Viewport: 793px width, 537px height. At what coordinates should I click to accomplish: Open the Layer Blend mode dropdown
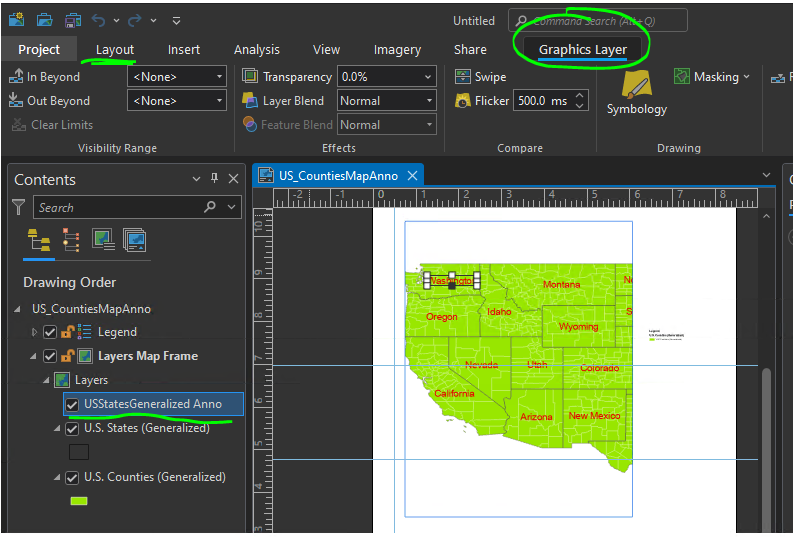coord(429,101)
